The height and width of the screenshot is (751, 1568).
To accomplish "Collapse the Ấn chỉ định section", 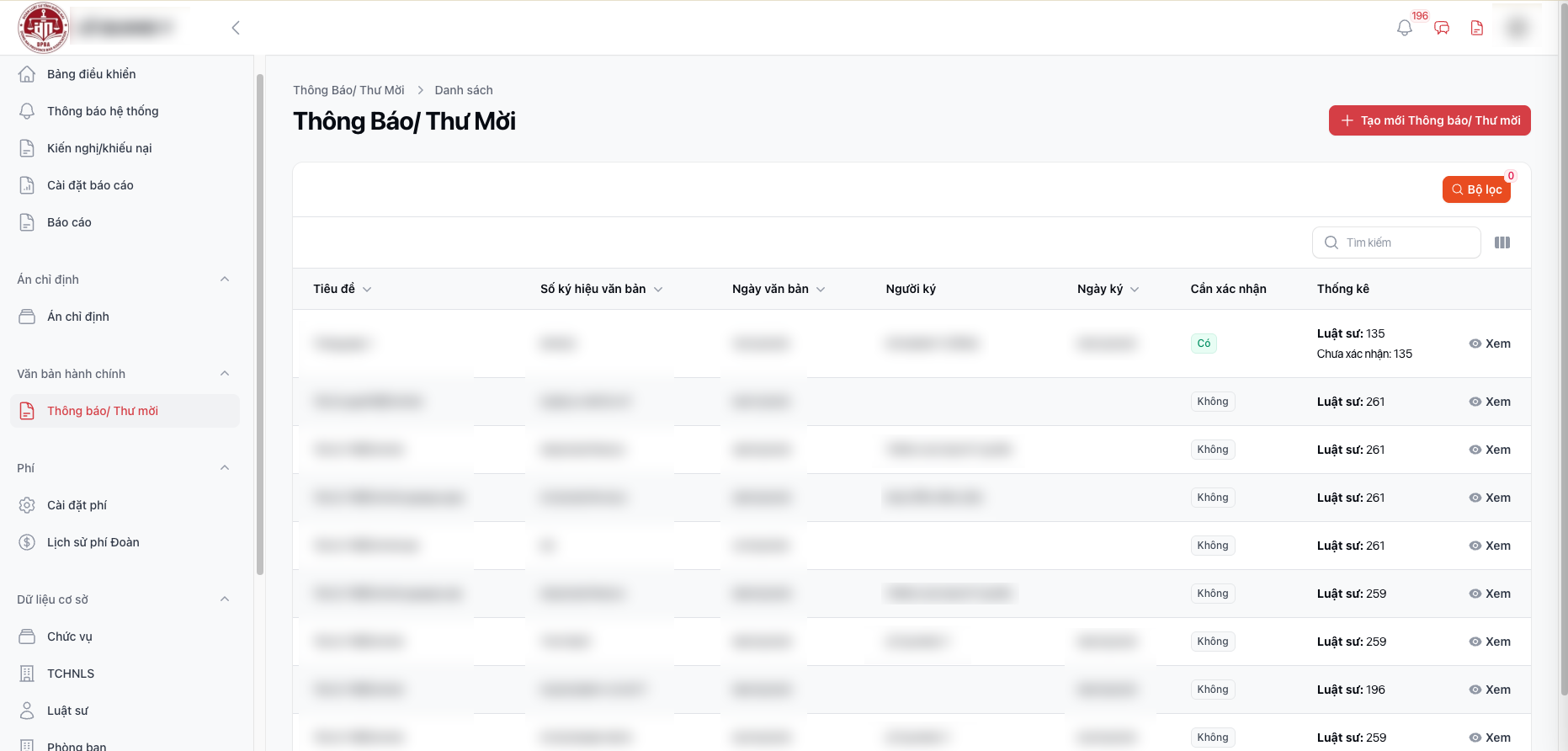I will [225, 280].
